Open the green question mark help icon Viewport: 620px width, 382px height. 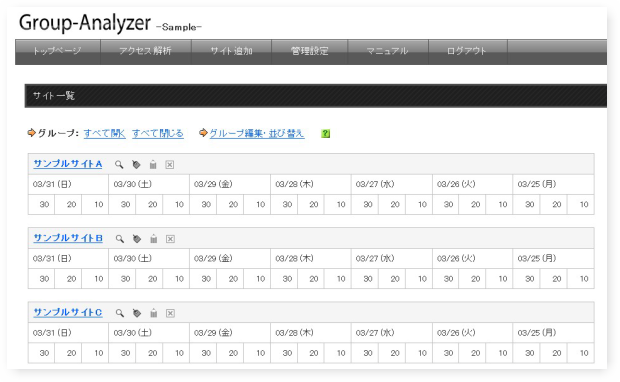325,134
